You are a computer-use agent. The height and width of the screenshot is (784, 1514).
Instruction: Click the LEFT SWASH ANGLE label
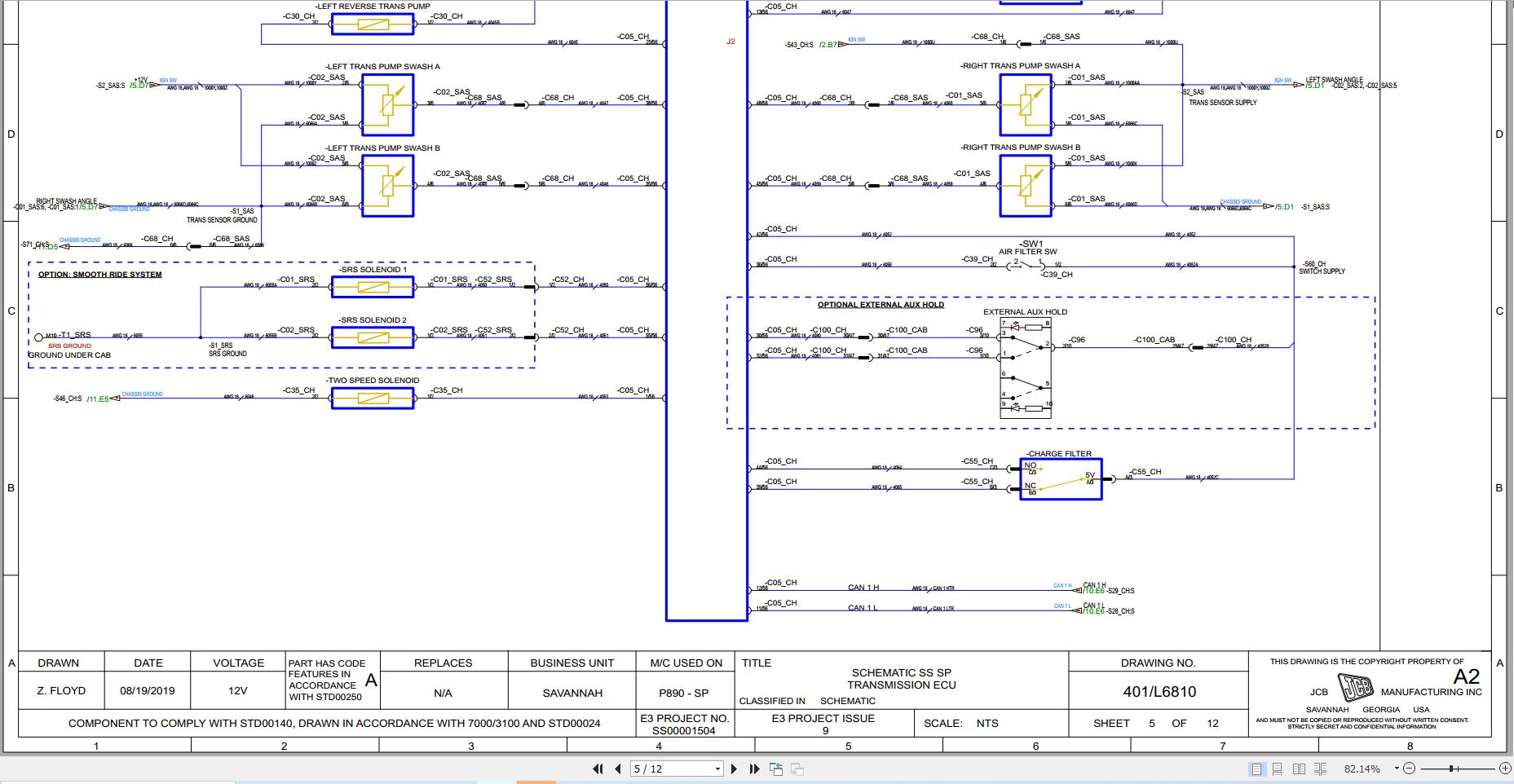click(1334, 80)
